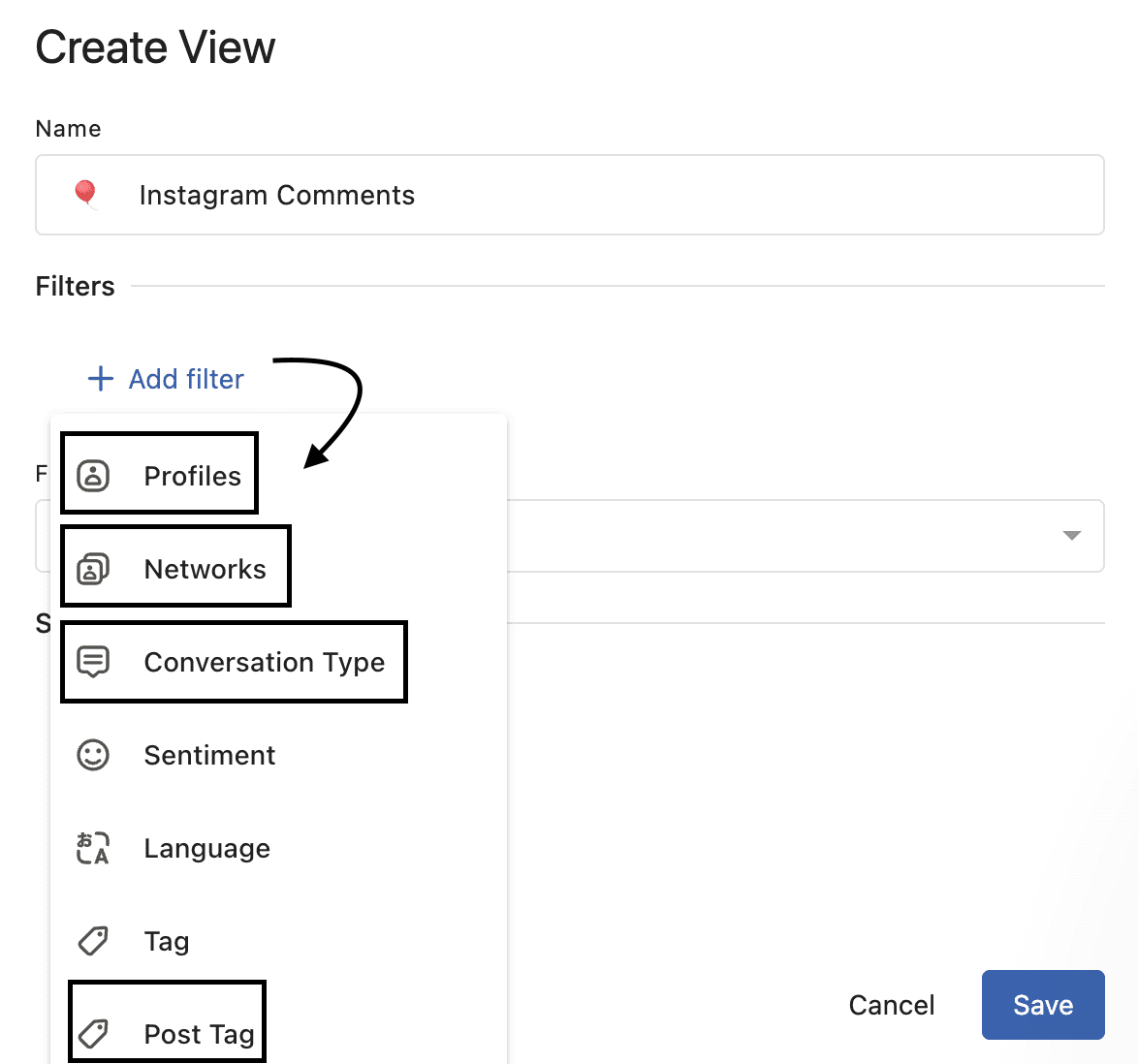
Task: Choose Language from filter options
Action: [206, 848]
